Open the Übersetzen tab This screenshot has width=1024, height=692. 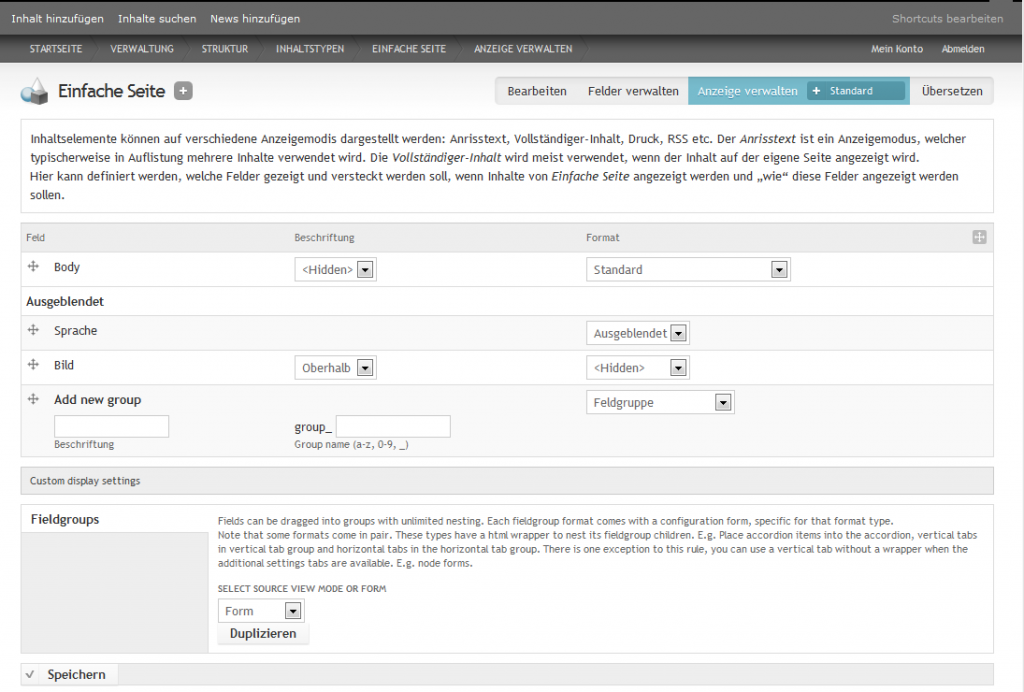tap(951, 91)
